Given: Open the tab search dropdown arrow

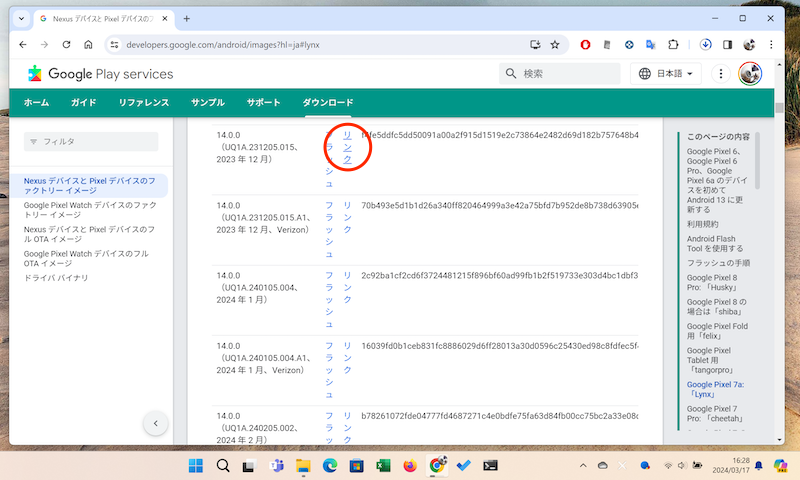Looking at the screenshot, I should (21, 19).
